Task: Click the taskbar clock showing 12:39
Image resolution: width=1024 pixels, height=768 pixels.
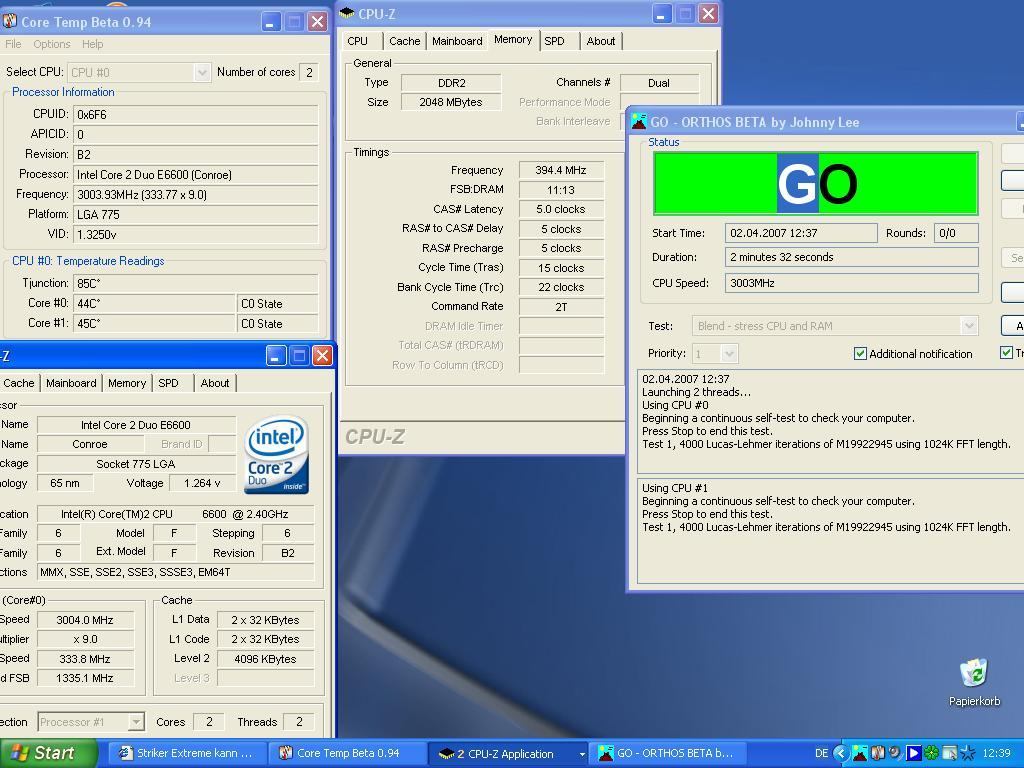Action: tap(996, 753)
